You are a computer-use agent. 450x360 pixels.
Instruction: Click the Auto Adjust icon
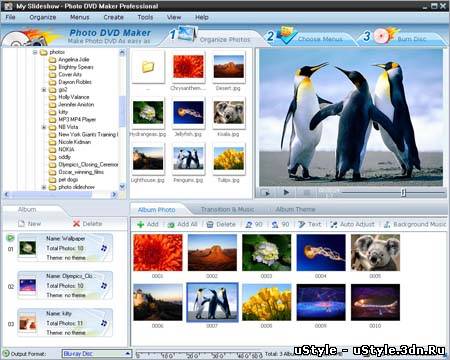[x=334, y=224]
